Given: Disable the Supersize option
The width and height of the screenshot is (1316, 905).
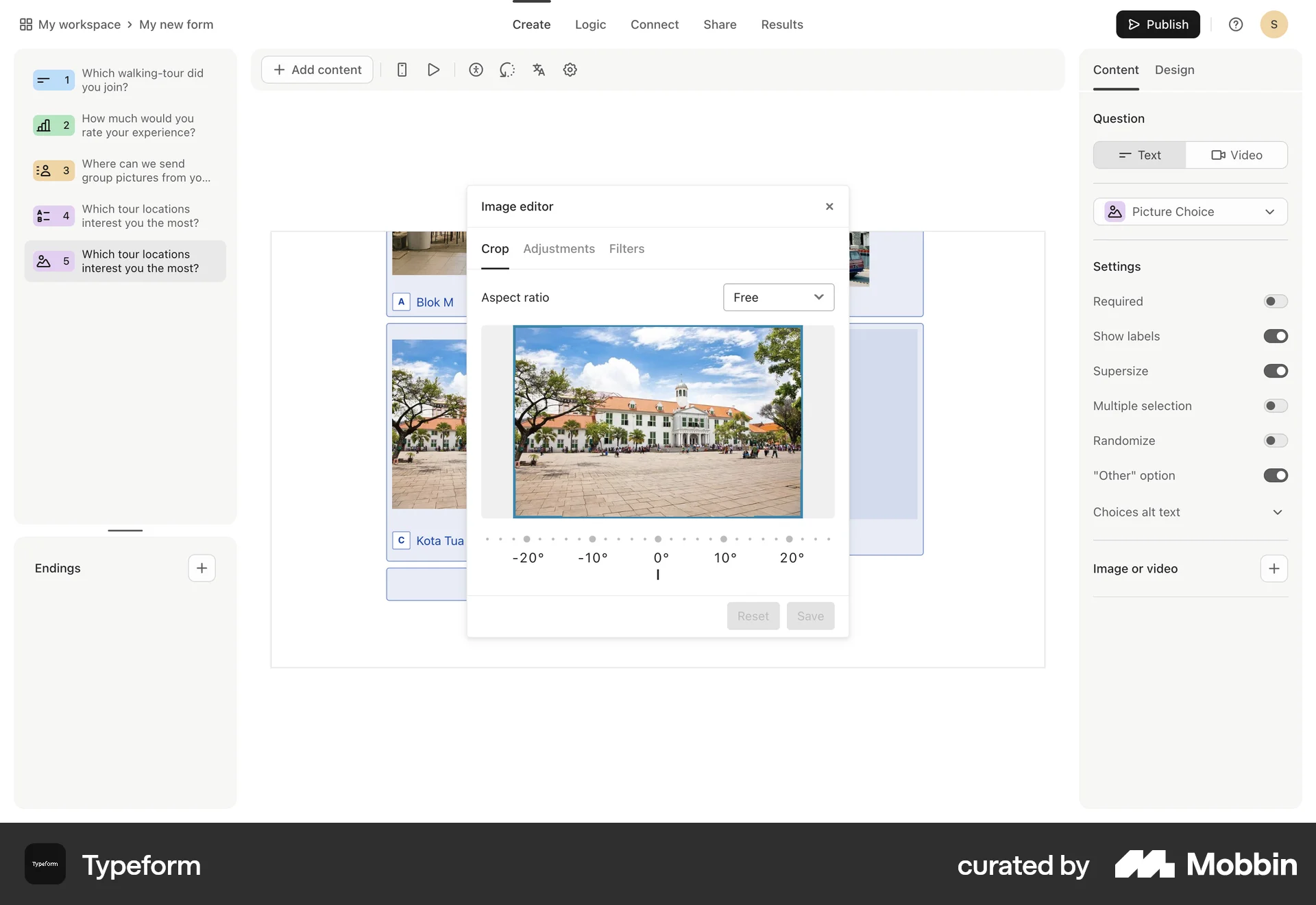Looking at the screenshot, I should [x=1275, y=371].
